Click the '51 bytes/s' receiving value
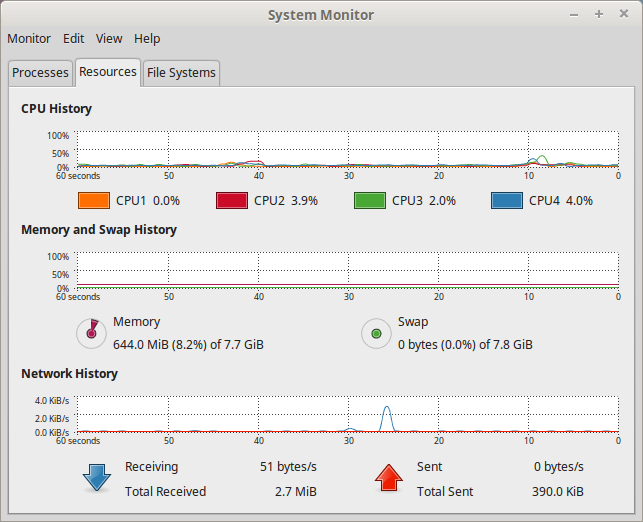Image resolution: width=643 pixels, height=522 pixels. (x=288, y=467)
